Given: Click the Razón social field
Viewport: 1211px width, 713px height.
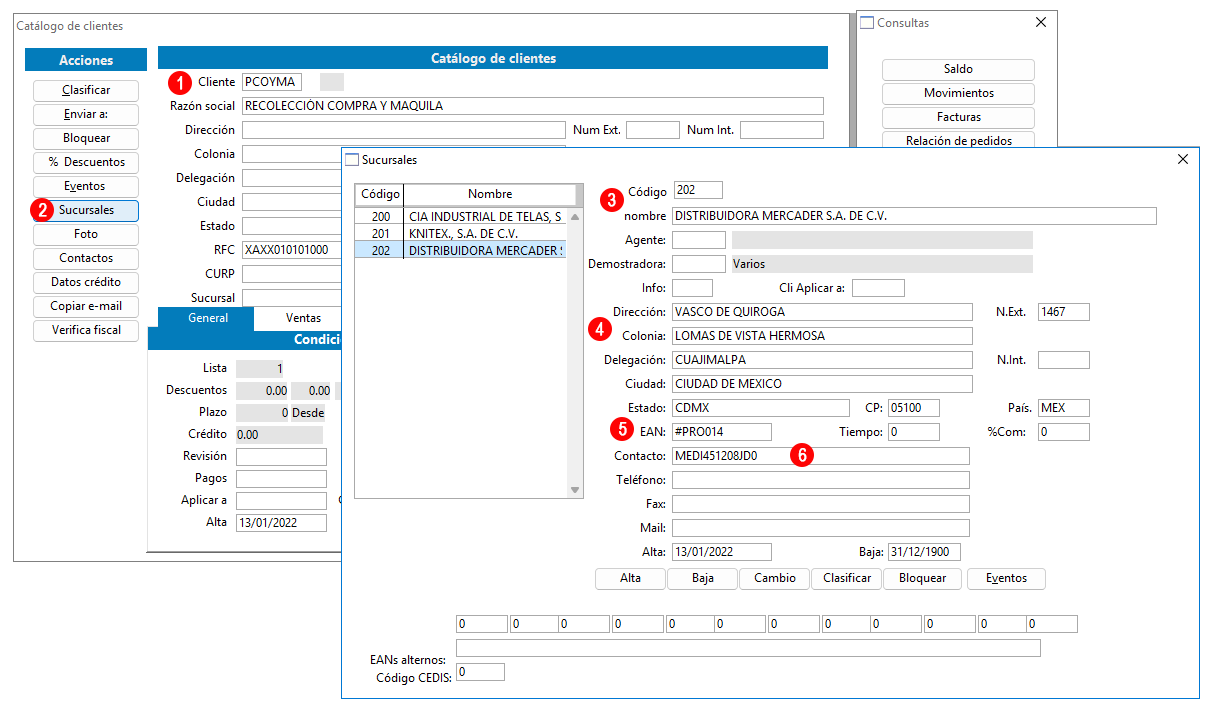Looking at the screenshot, I should [x=533, y=106].
